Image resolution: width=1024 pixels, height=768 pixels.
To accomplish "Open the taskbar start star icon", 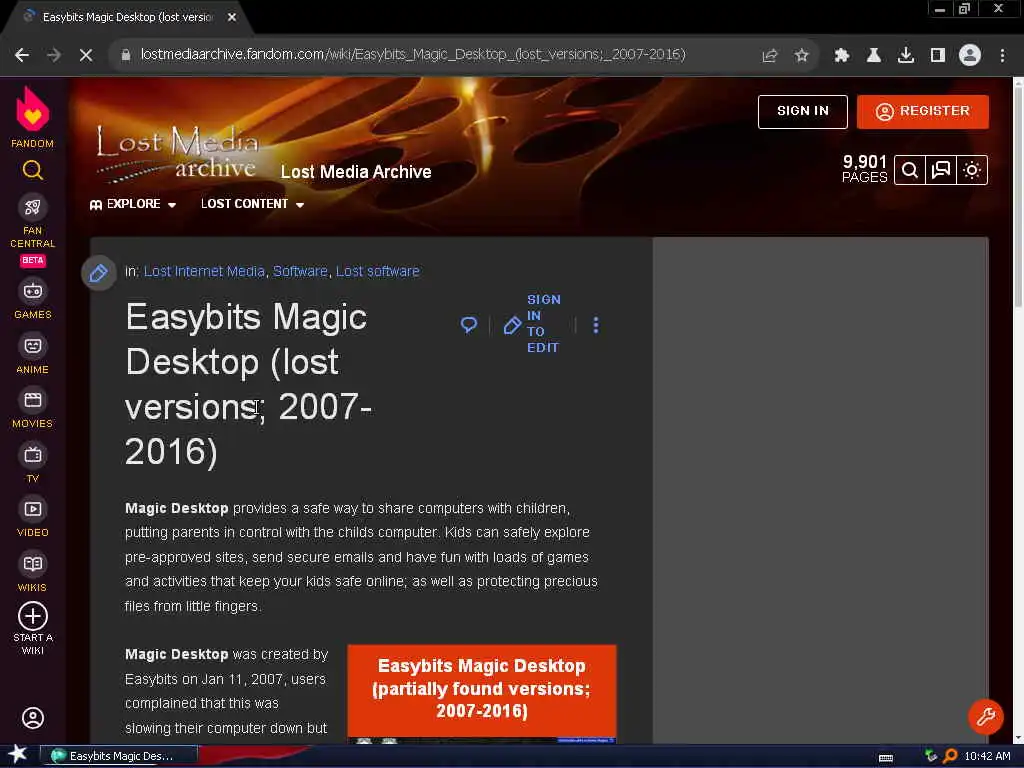I will coord(18,755).
